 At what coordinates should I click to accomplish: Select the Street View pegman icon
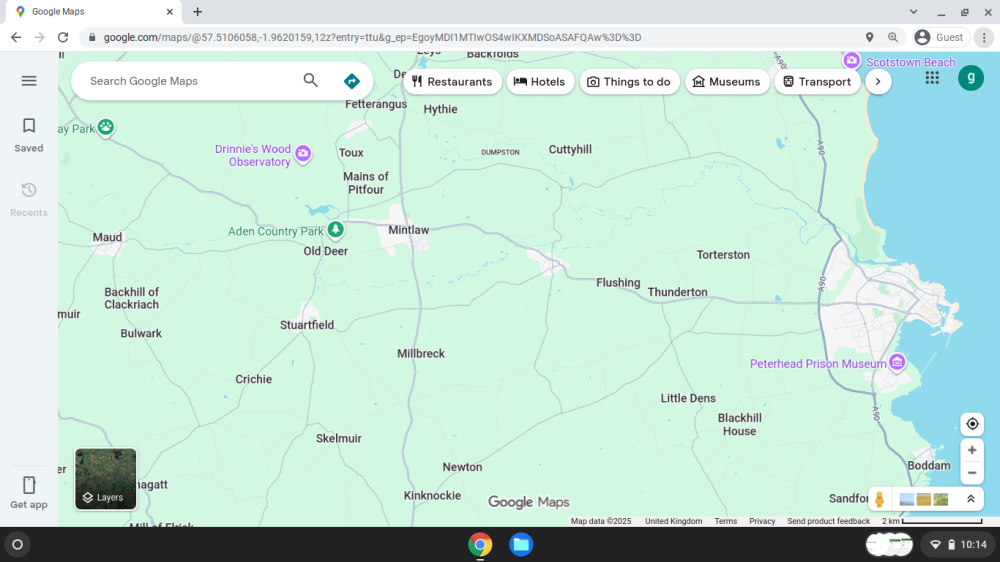click(x=879, y=499)
